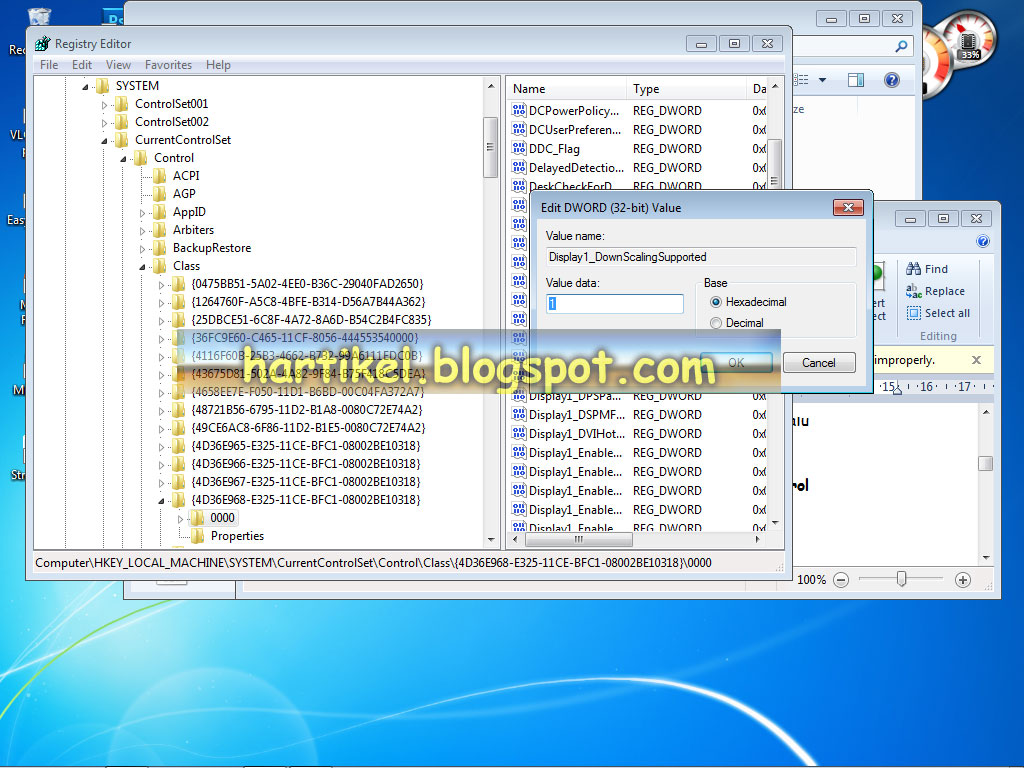Click Find icon in Word Editing group
The width and height of the screenshot is (1024, 768).
[x=913, y=268]
